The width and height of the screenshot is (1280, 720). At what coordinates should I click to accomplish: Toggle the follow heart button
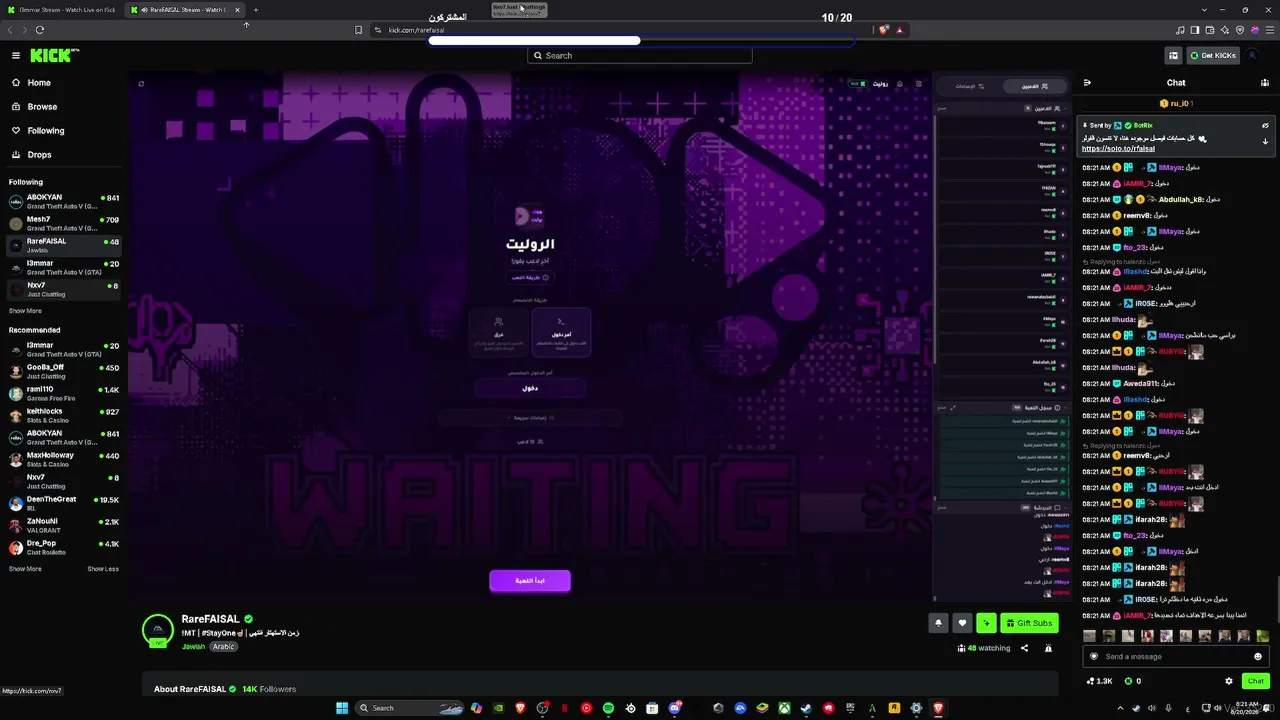click(962, 623)
